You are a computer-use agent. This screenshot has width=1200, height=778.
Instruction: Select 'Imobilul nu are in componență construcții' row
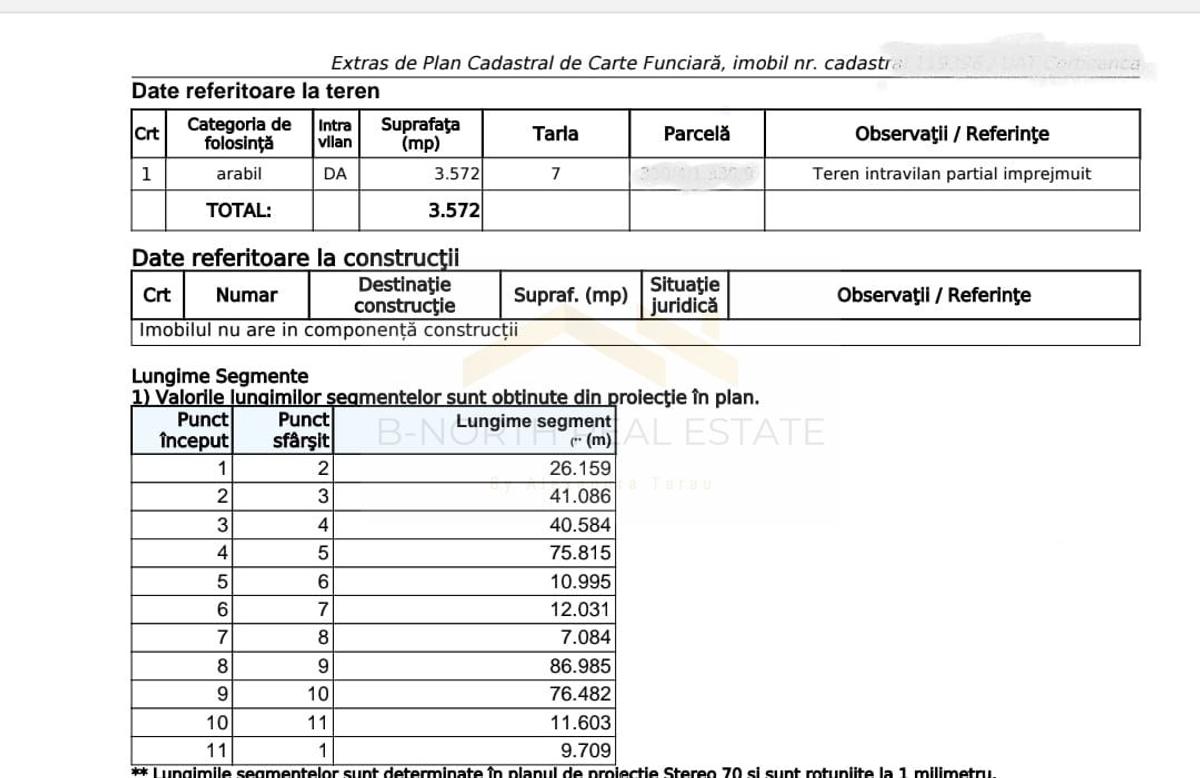328,330
